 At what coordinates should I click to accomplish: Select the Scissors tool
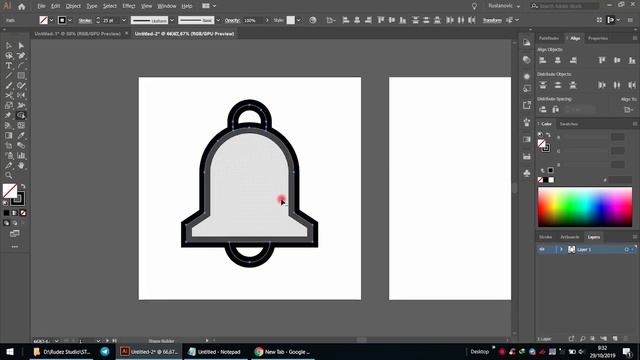tap(9, 96)
